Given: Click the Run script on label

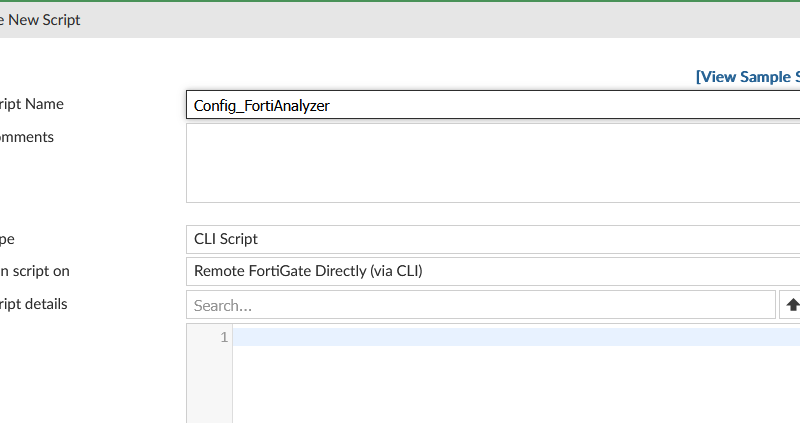Looking at the screenshot, I should 35,271.
